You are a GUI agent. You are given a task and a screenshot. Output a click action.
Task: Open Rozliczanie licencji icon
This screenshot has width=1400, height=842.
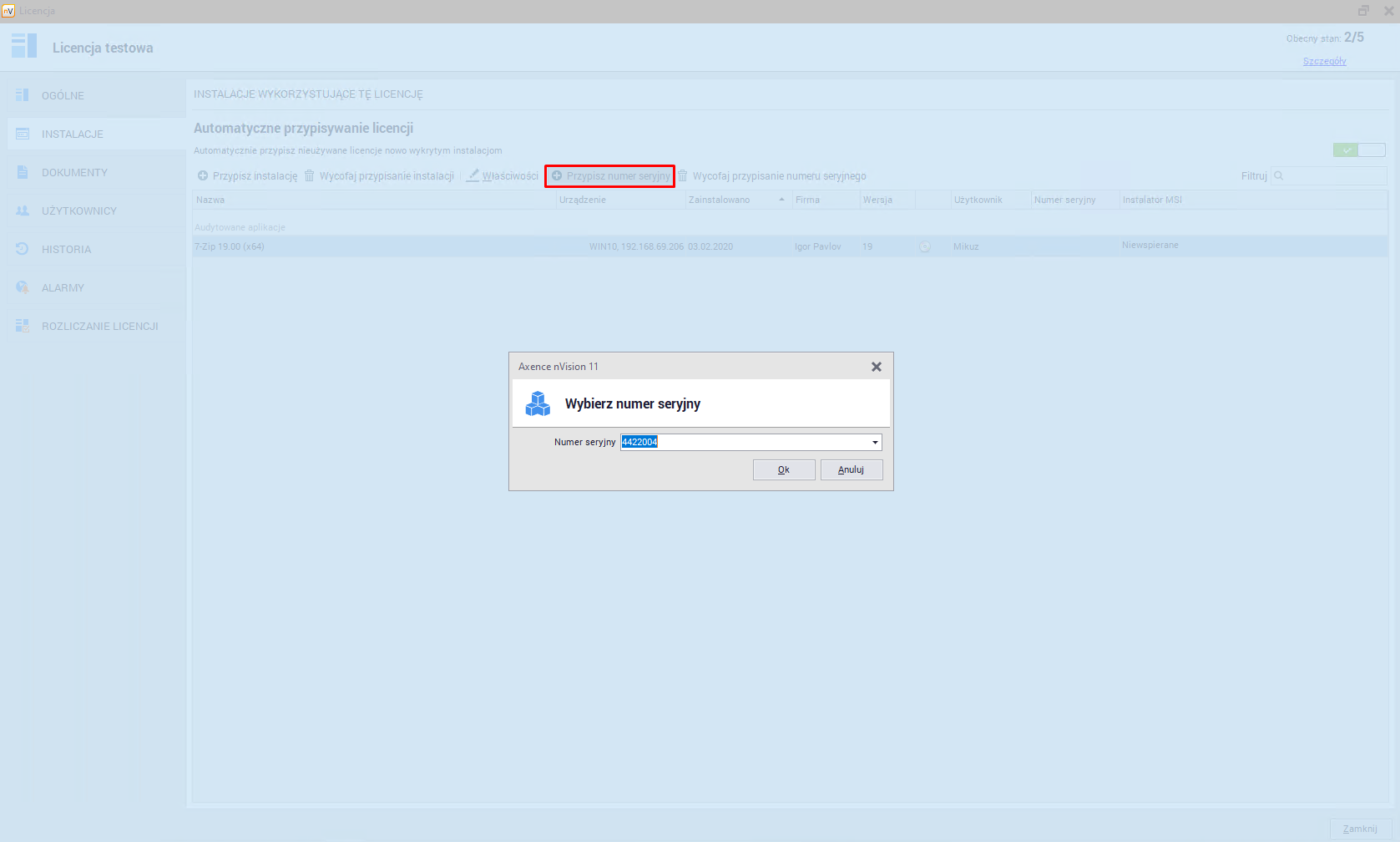tap(23, 326)
